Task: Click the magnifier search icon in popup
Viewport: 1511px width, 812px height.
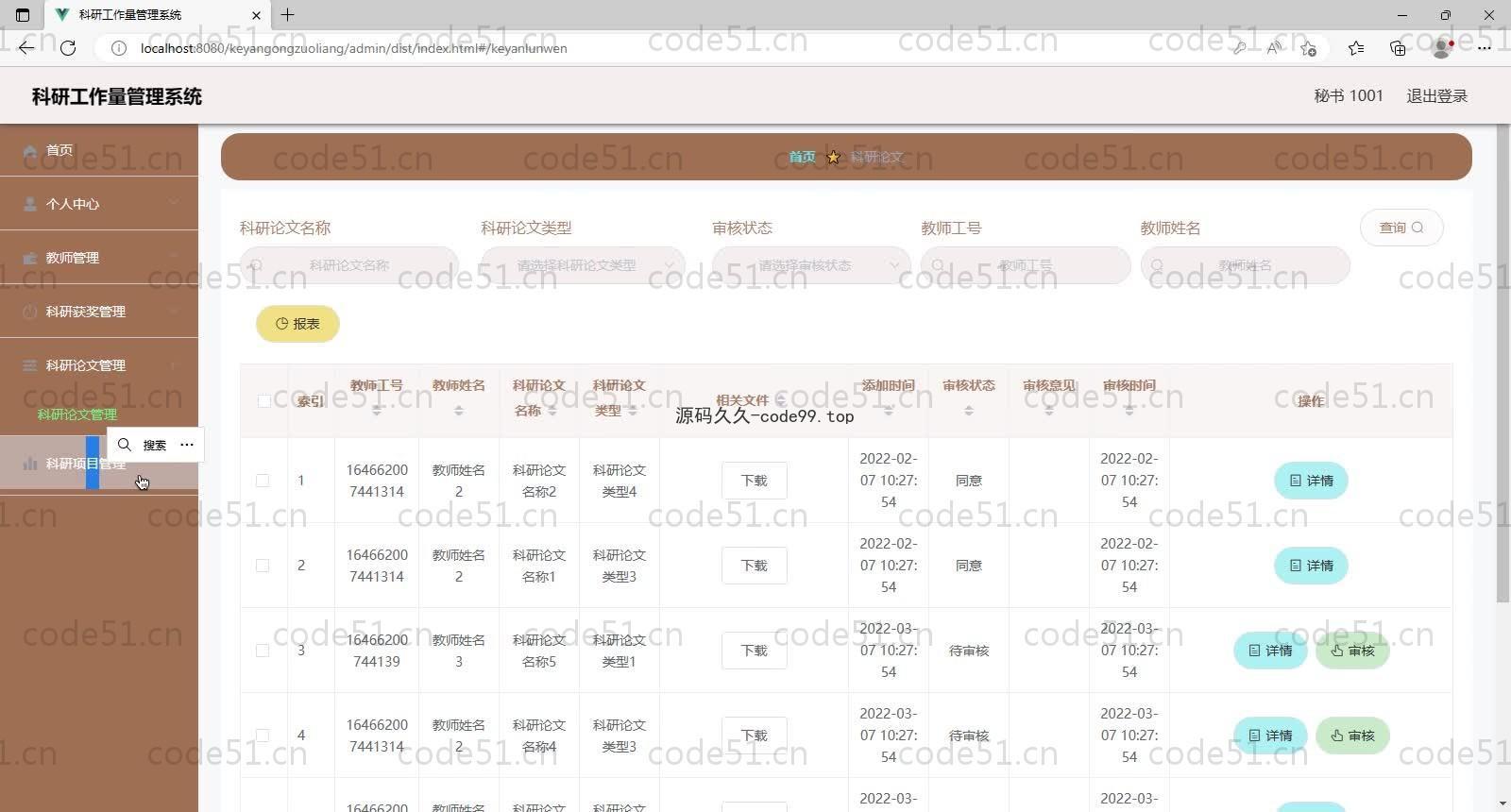Action: pyautogui.click(x=125, y=445)
